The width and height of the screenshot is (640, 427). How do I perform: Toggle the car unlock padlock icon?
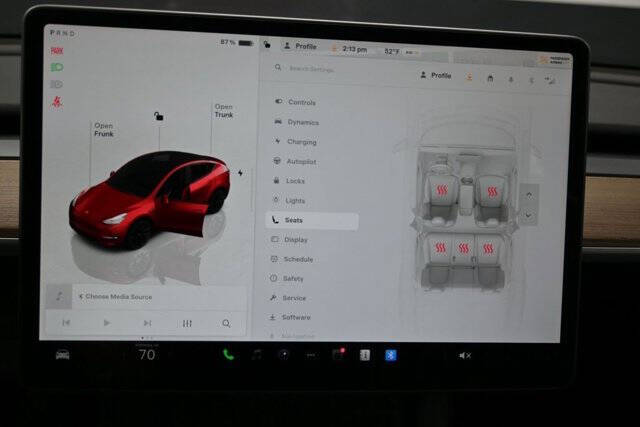(x=158, y=116)
